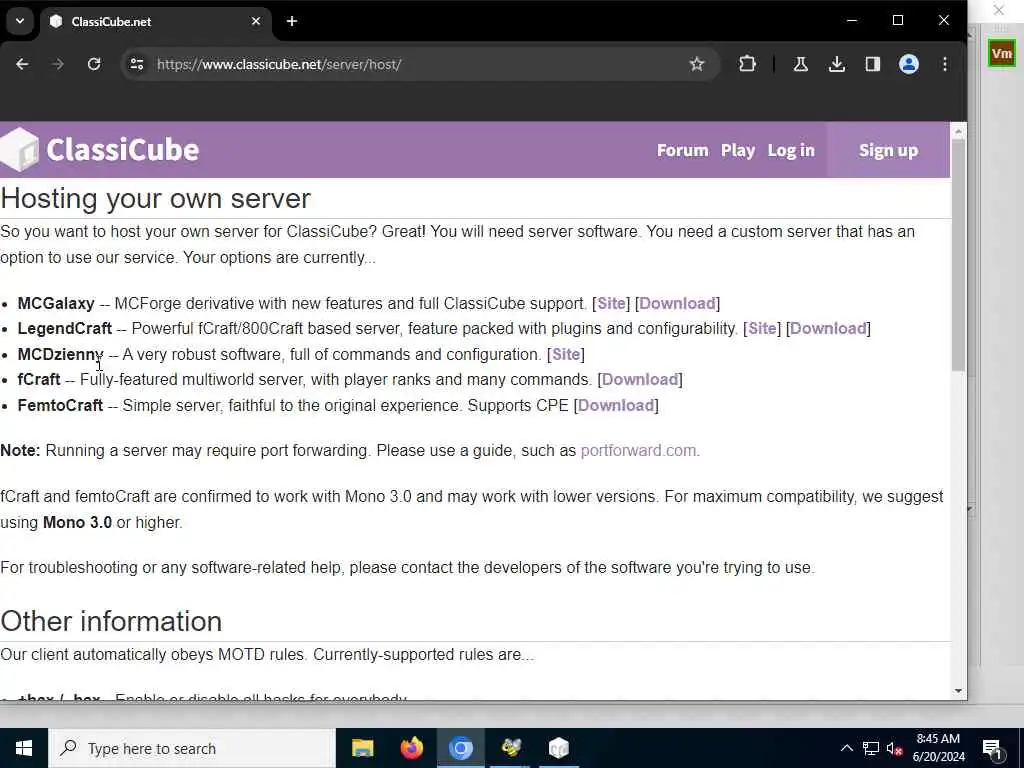Open the Windows Start menu
The image size is (1024, 768).
pos(24,748)
